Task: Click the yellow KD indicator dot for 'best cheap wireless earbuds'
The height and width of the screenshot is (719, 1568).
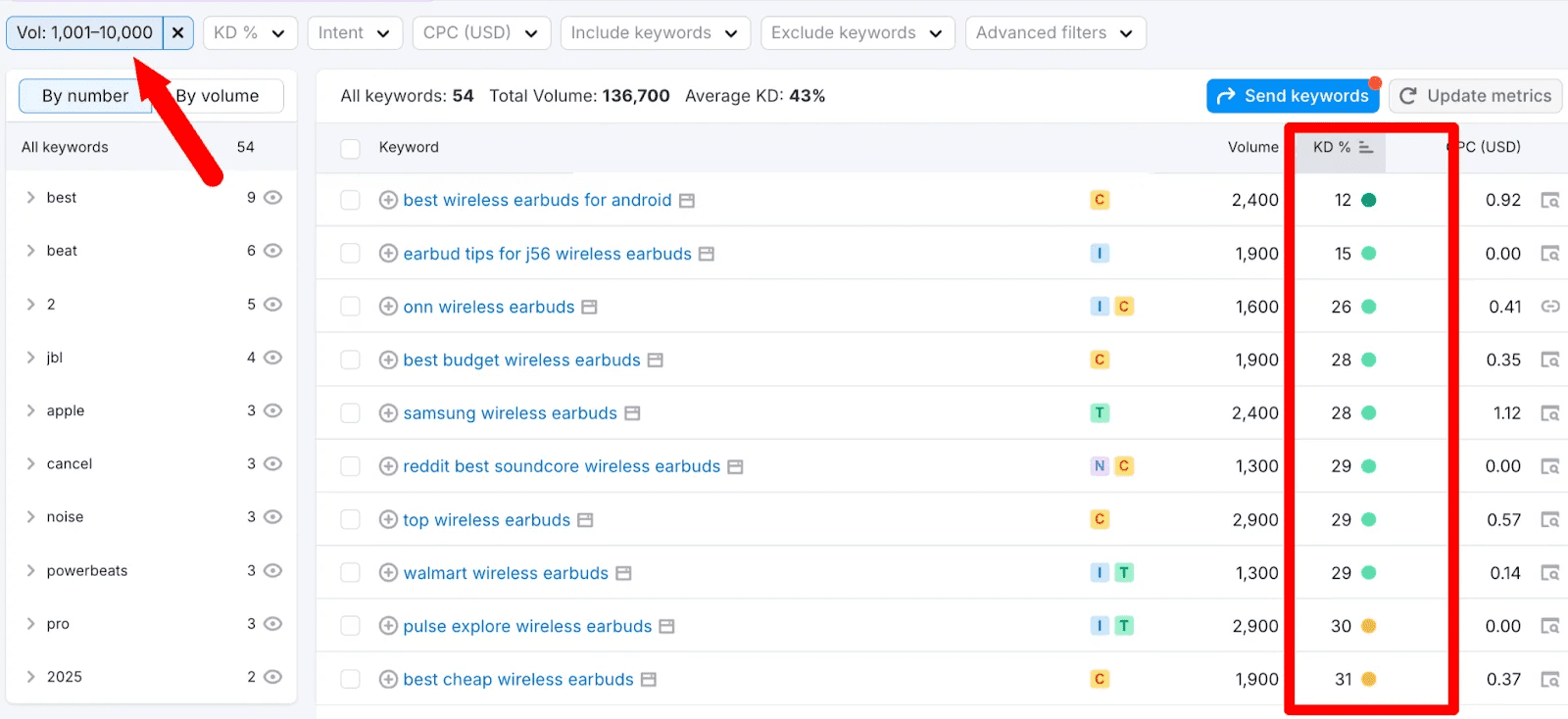Action: pyautogui.click(x=1369, y=679)
